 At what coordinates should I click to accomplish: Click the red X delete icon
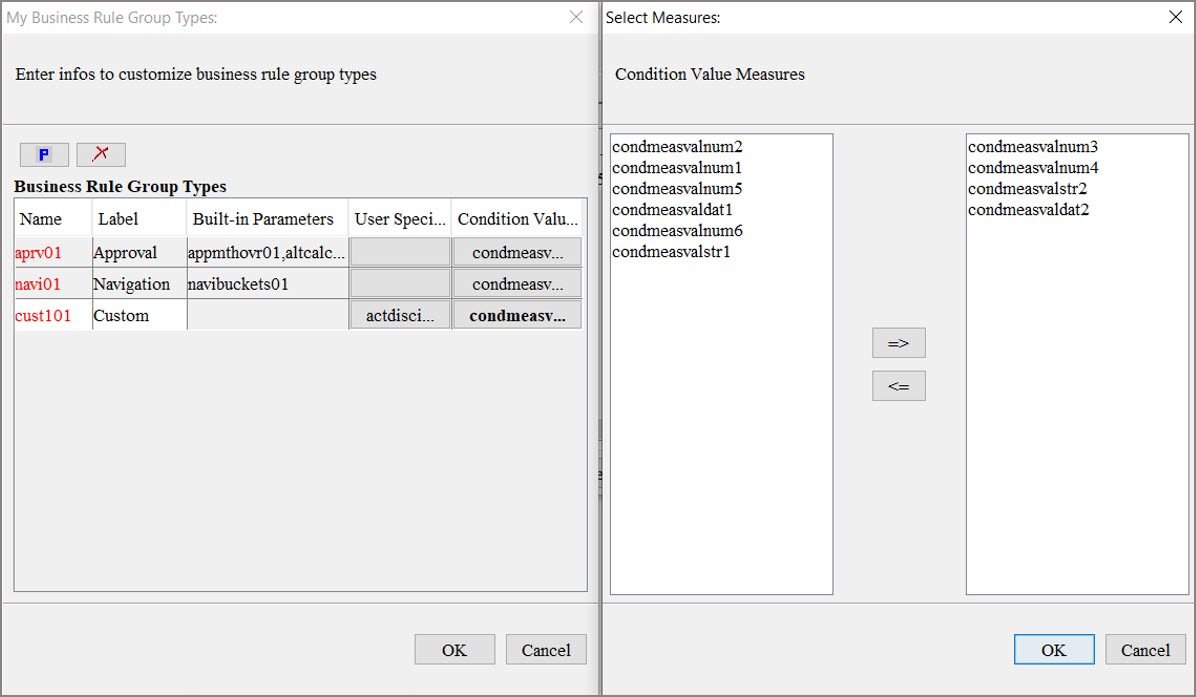tap(101, 154)
